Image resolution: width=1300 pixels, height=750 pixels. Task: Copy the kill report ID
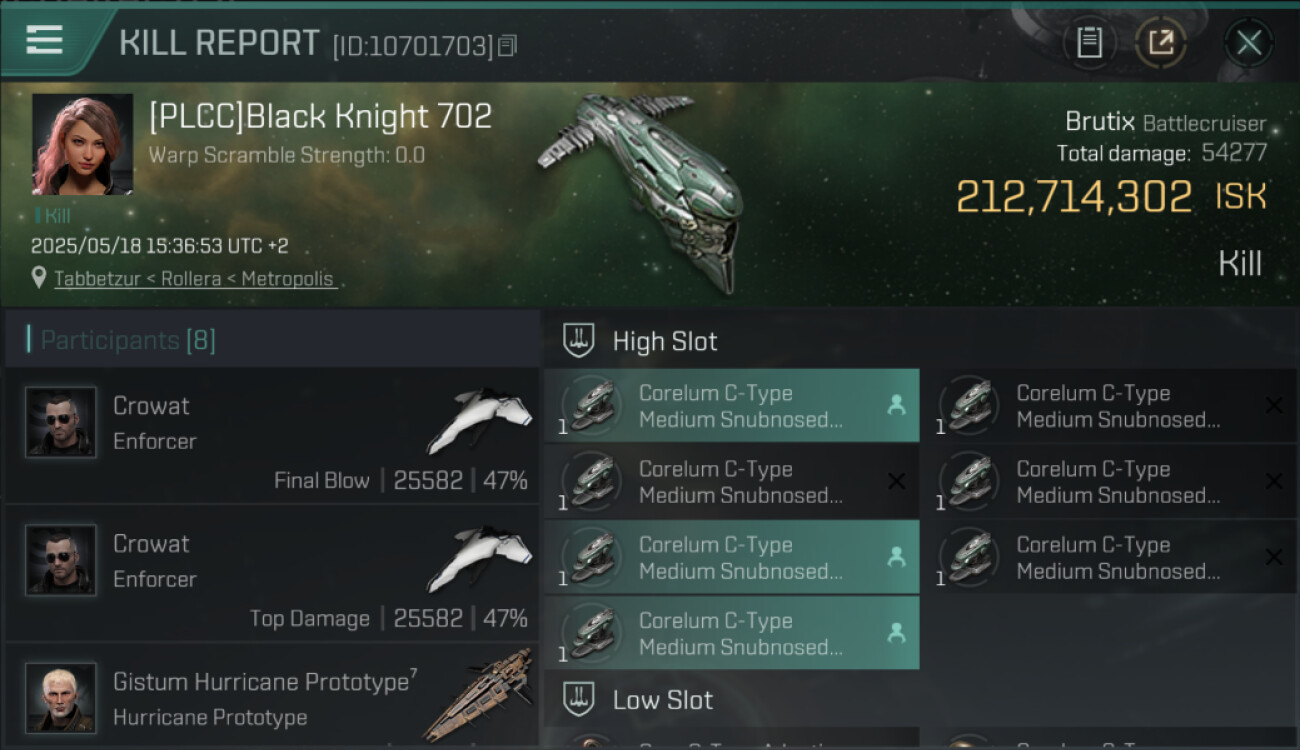click(x=508, y=46)
